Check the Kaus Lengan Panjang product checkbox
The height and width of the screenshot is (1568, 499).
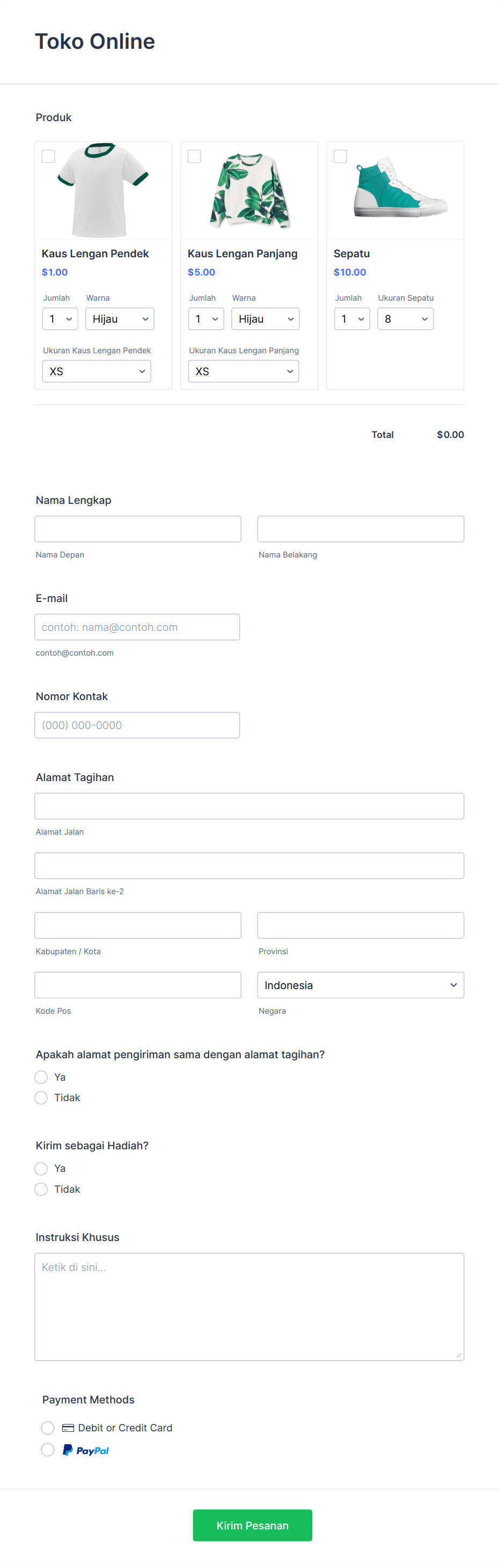click(194, 157)
